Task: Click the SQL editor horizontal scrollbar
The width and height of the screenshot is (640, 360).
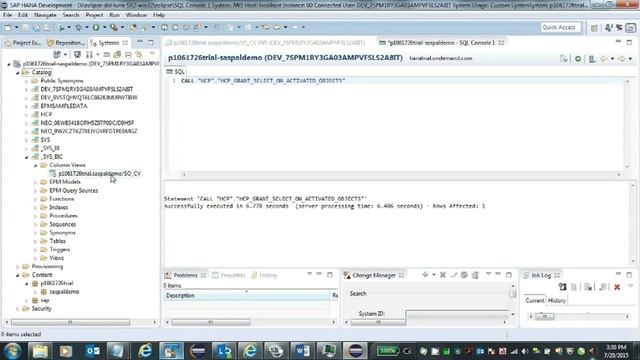Action: [401, 174]
